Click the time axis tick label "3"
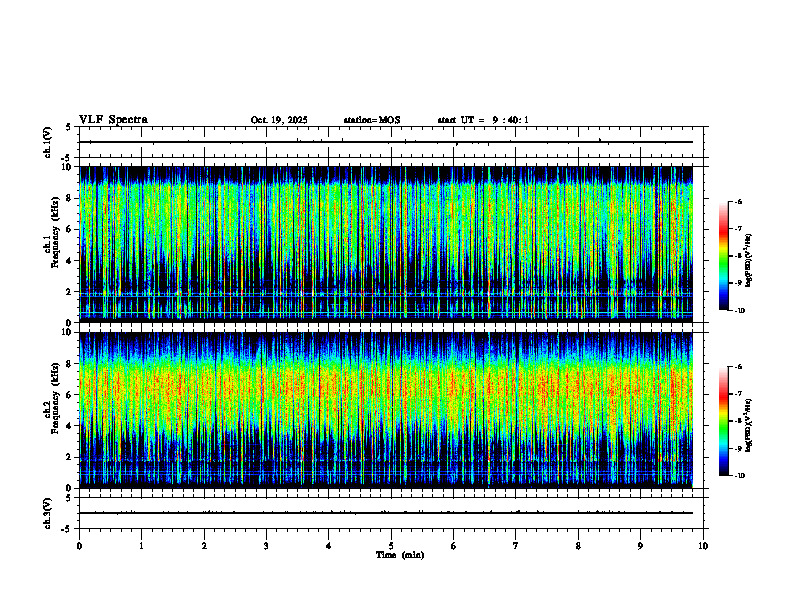The width and height of the screenshot is (792, 612). (x=266, y=546)
